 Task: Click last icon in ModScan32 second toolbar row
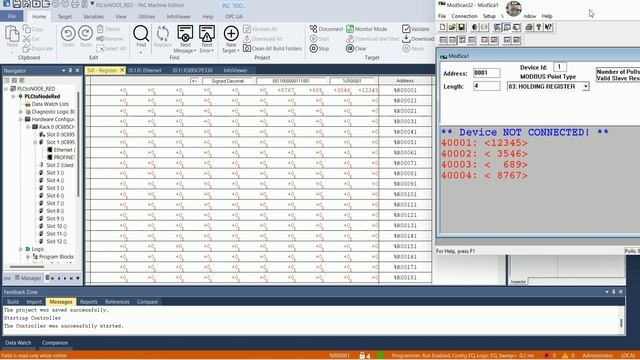tap(516, 40)
